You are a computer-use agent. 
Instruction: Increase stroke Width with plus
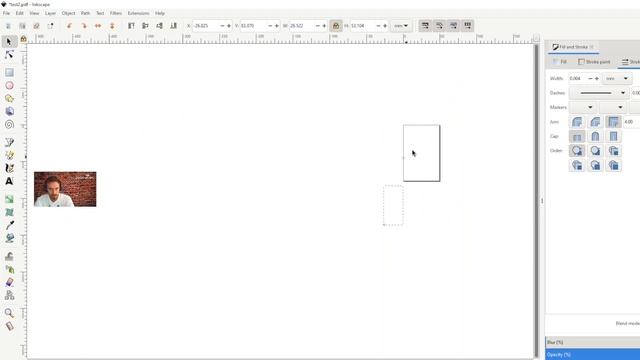tap(597, 78)
